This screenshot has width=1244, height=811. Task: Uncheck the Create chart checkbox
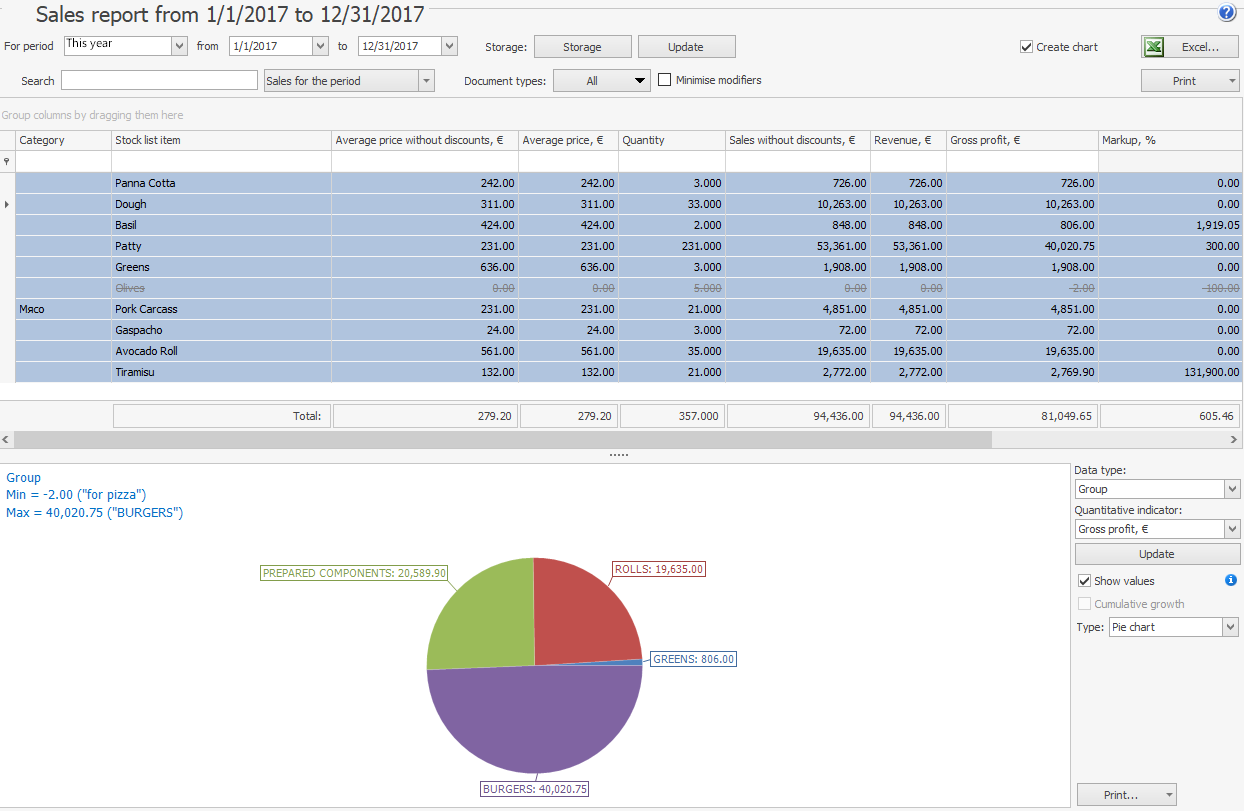[x=1026, y=47]
